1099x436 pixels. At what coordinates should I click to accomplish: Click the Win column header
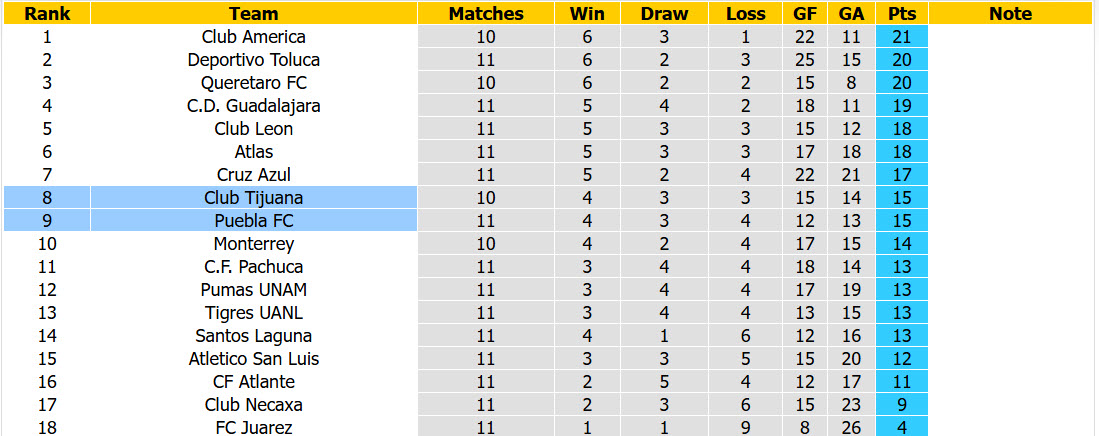pyautogui.click(x=587, y=13)
